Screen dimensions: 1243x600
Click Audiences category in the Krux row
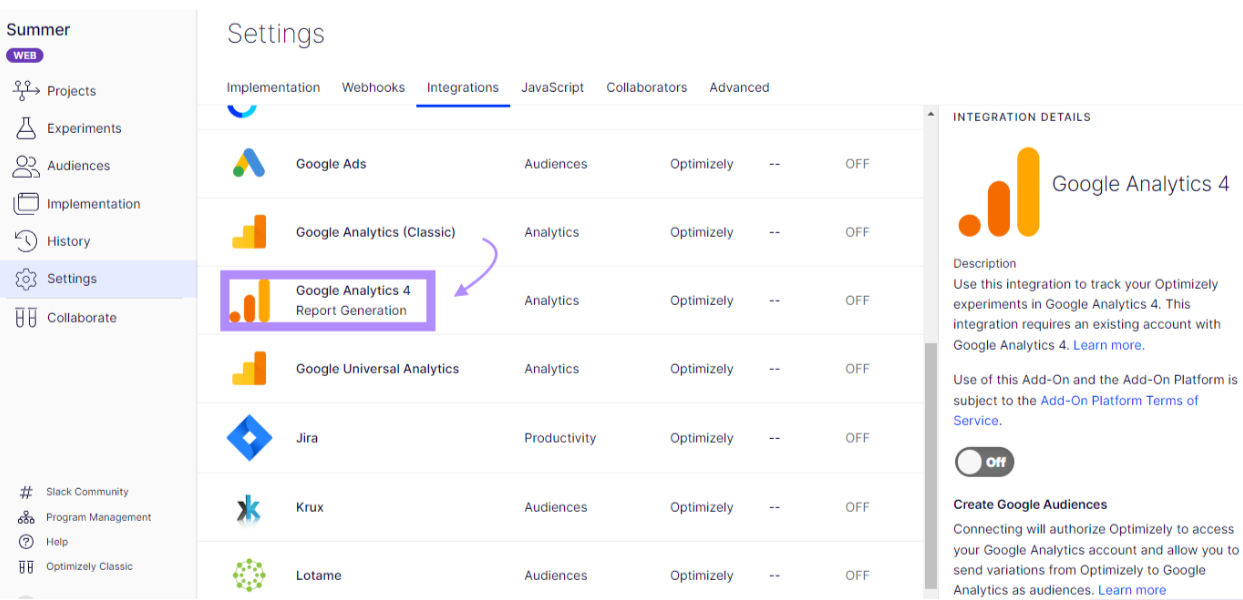pos(555,507)
